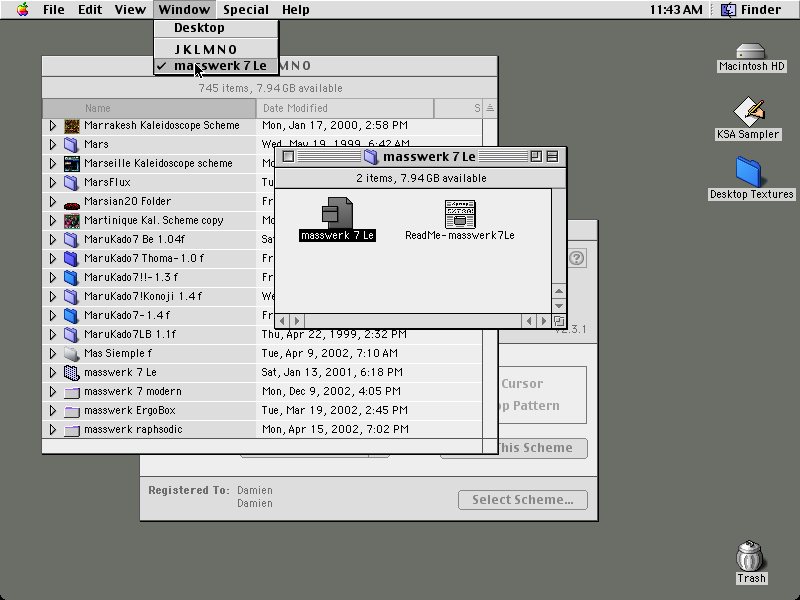Click the vertical scroll up arrow in masswerk window
The width and height of the screenshot is (800, 600).
(x=559, y=291)
